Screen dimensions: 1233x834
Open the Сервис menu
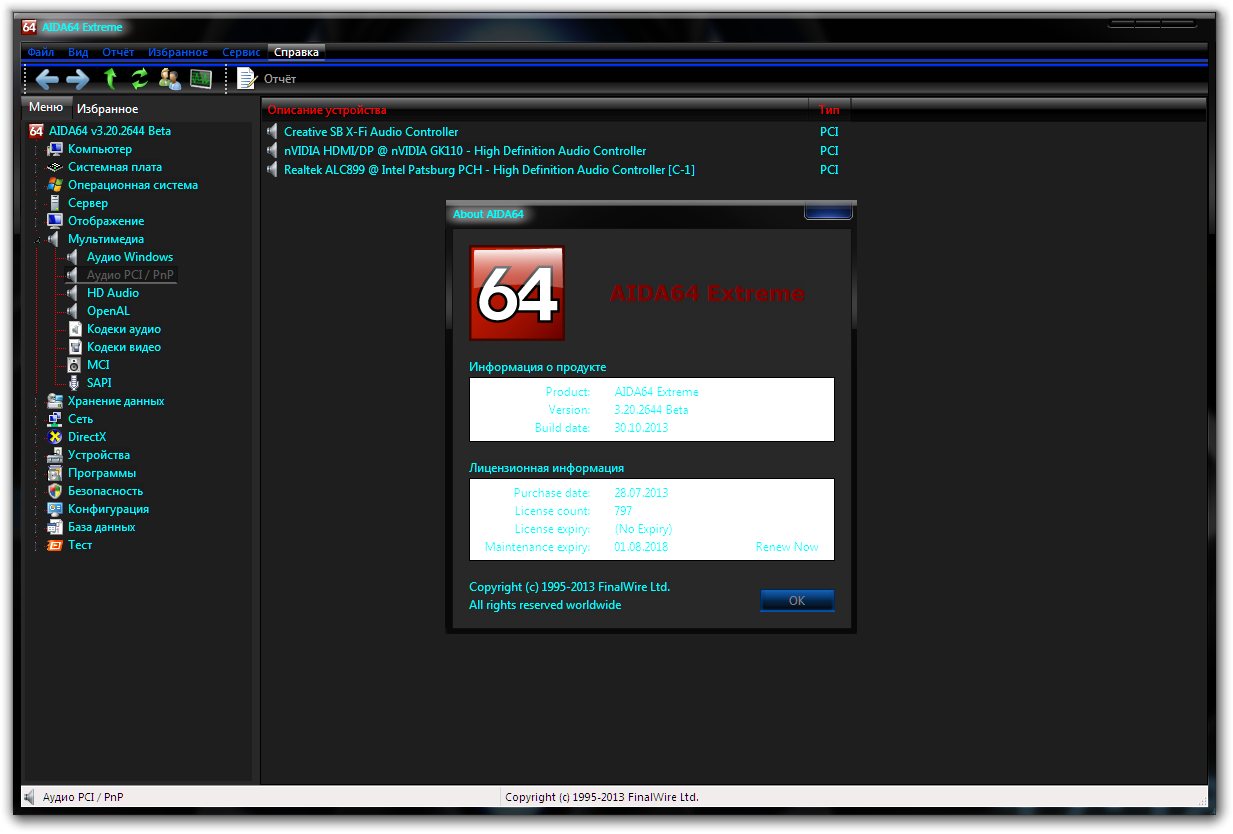[x=241, y=52]
